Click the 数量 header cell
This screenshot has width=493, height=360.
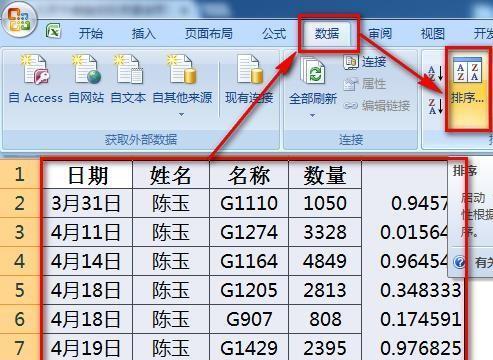(325, 175)
